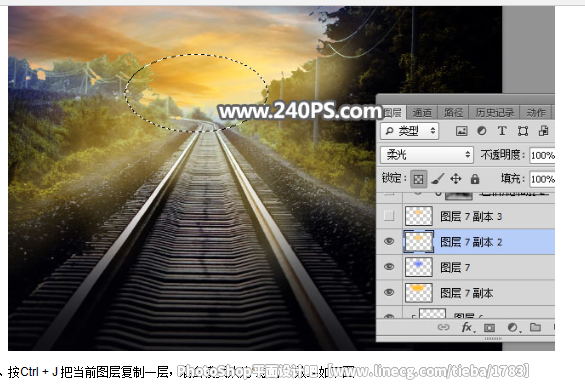Filter layers by shape layer icon
This screenshot has height=390, width=585.
click(523, 131)
